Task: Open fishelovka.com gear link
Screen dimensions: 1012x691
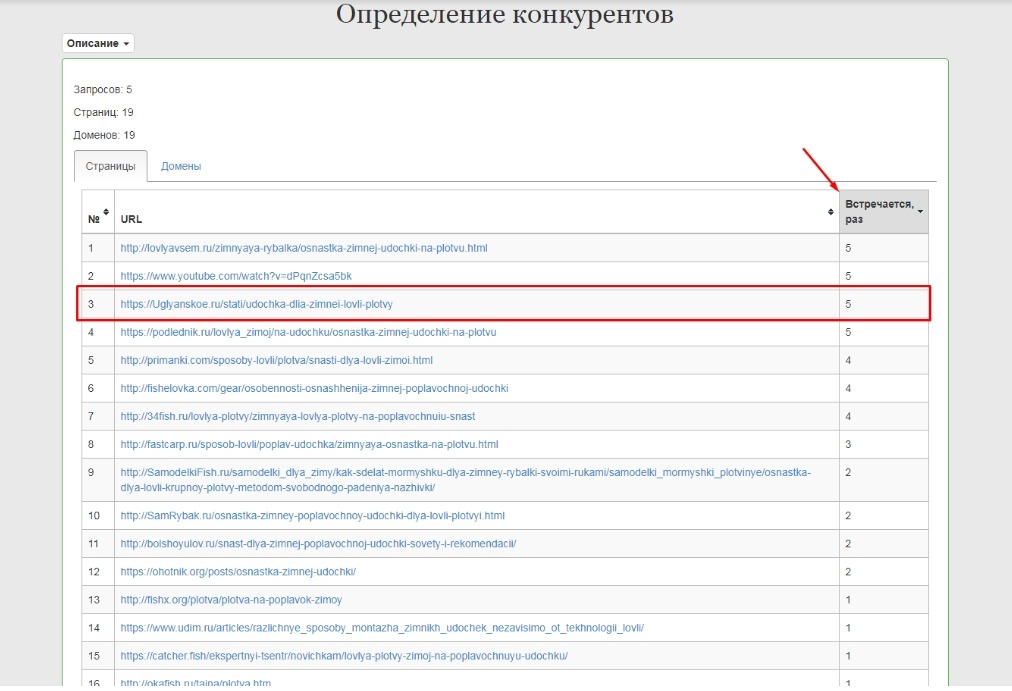Action: pyautogui.click(x=314, y=388)
